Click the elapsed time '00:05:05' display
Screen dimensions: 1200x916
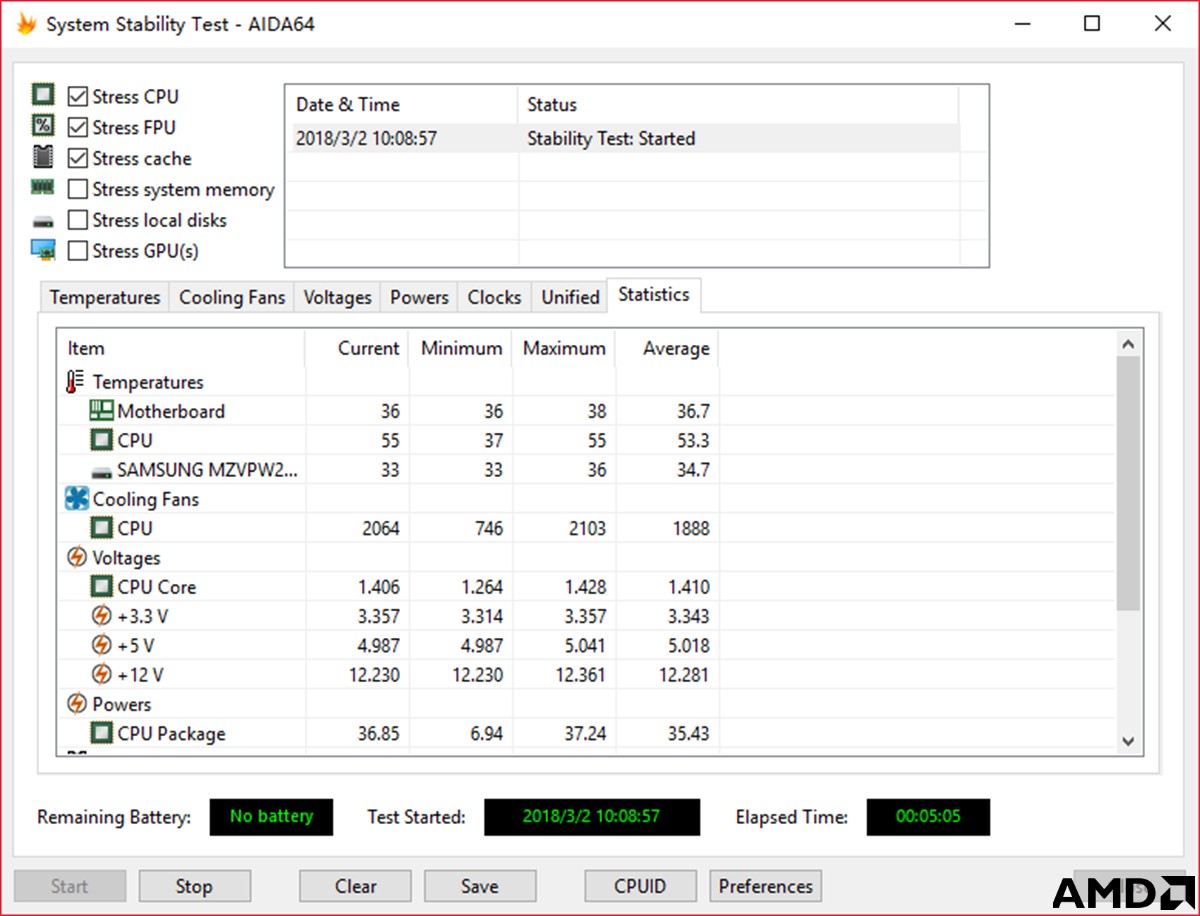tap(928, 817)
